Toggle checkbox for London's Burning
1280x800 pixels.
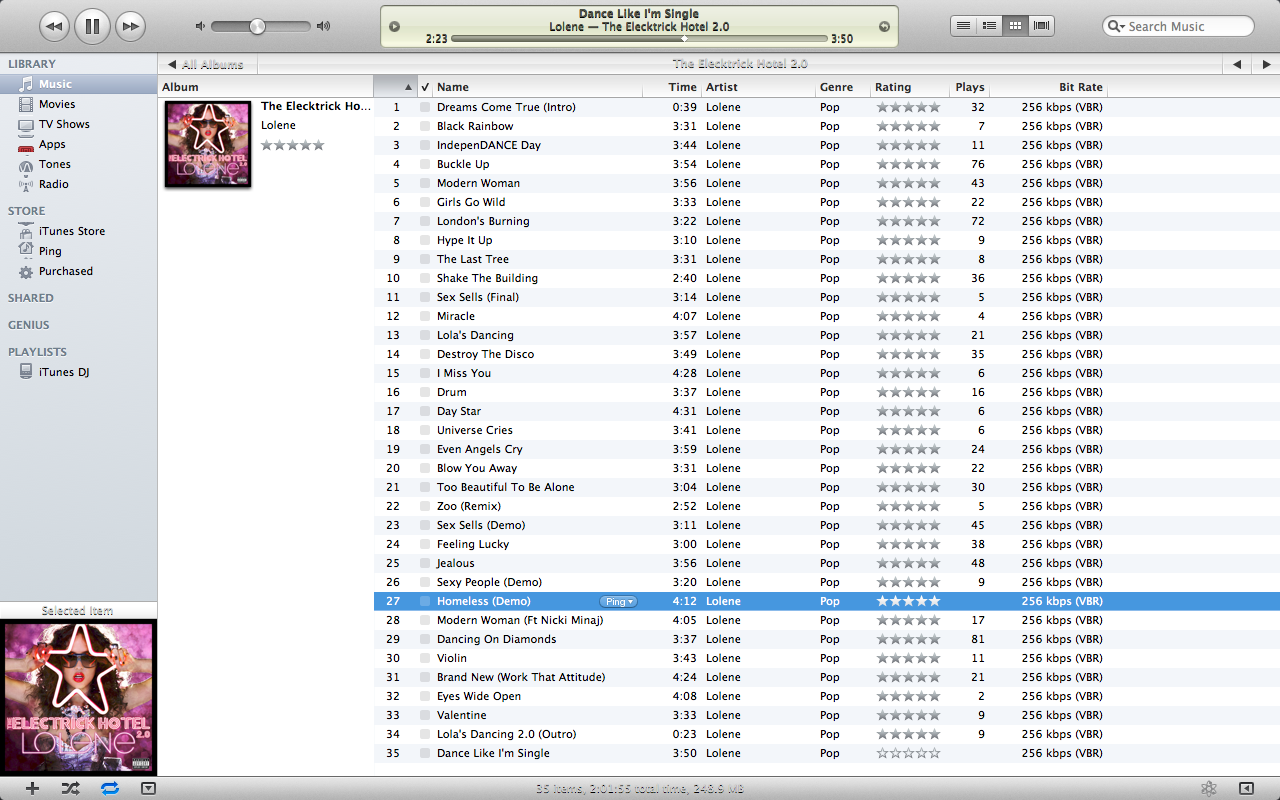tap(425, 221)
